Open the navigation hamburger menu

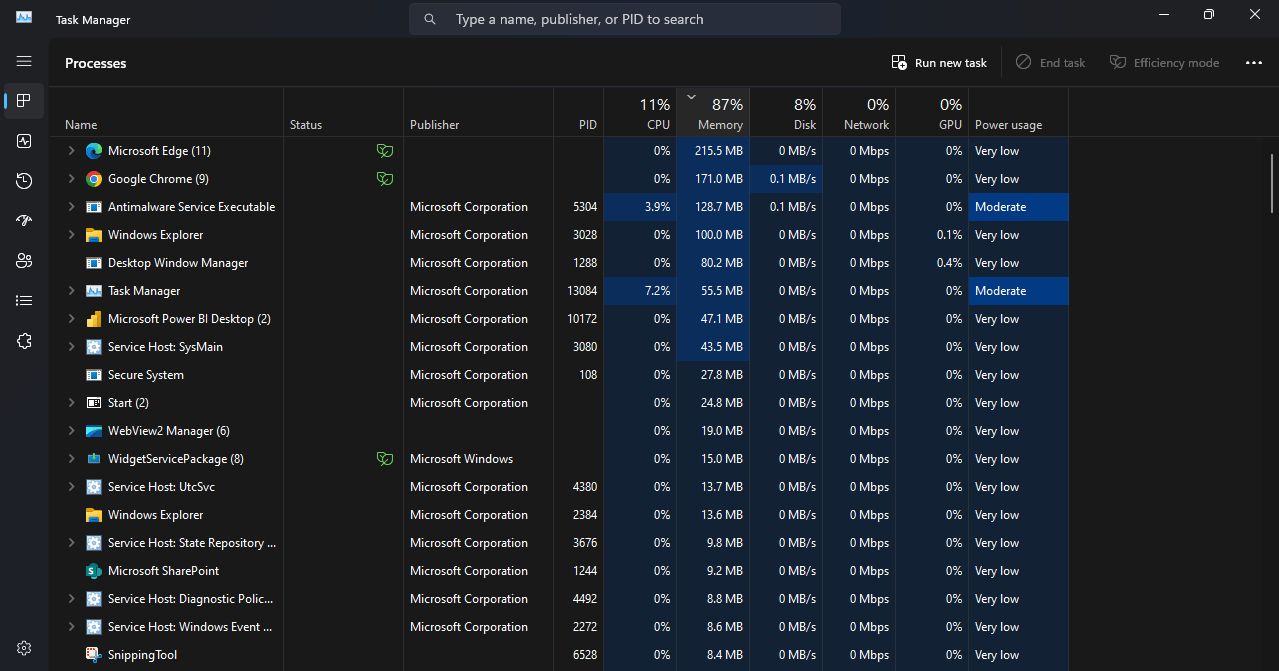pyautogui.click(x=24, y=61)
